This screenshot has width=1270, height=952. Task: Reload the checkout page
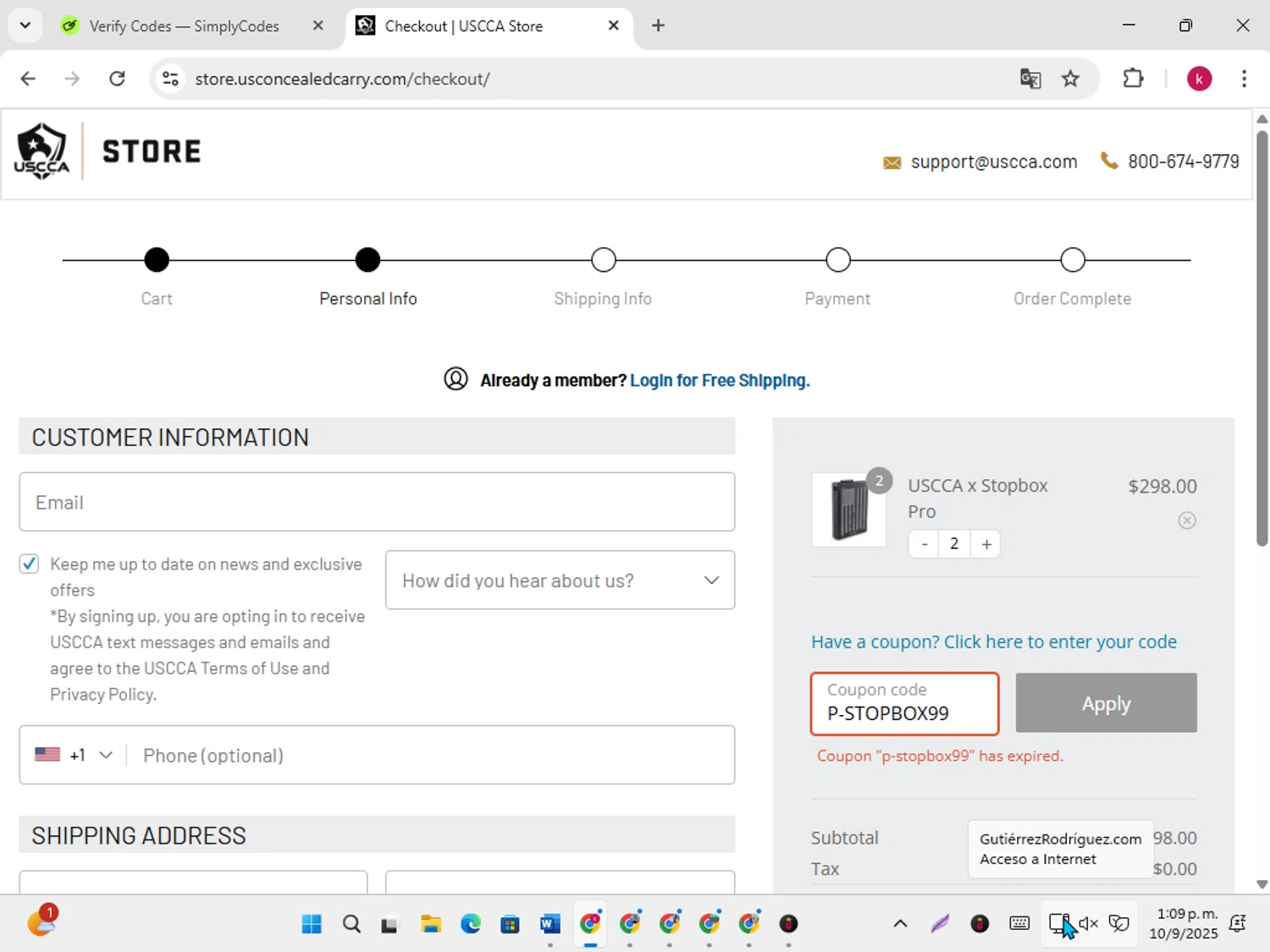coord(117,79)
